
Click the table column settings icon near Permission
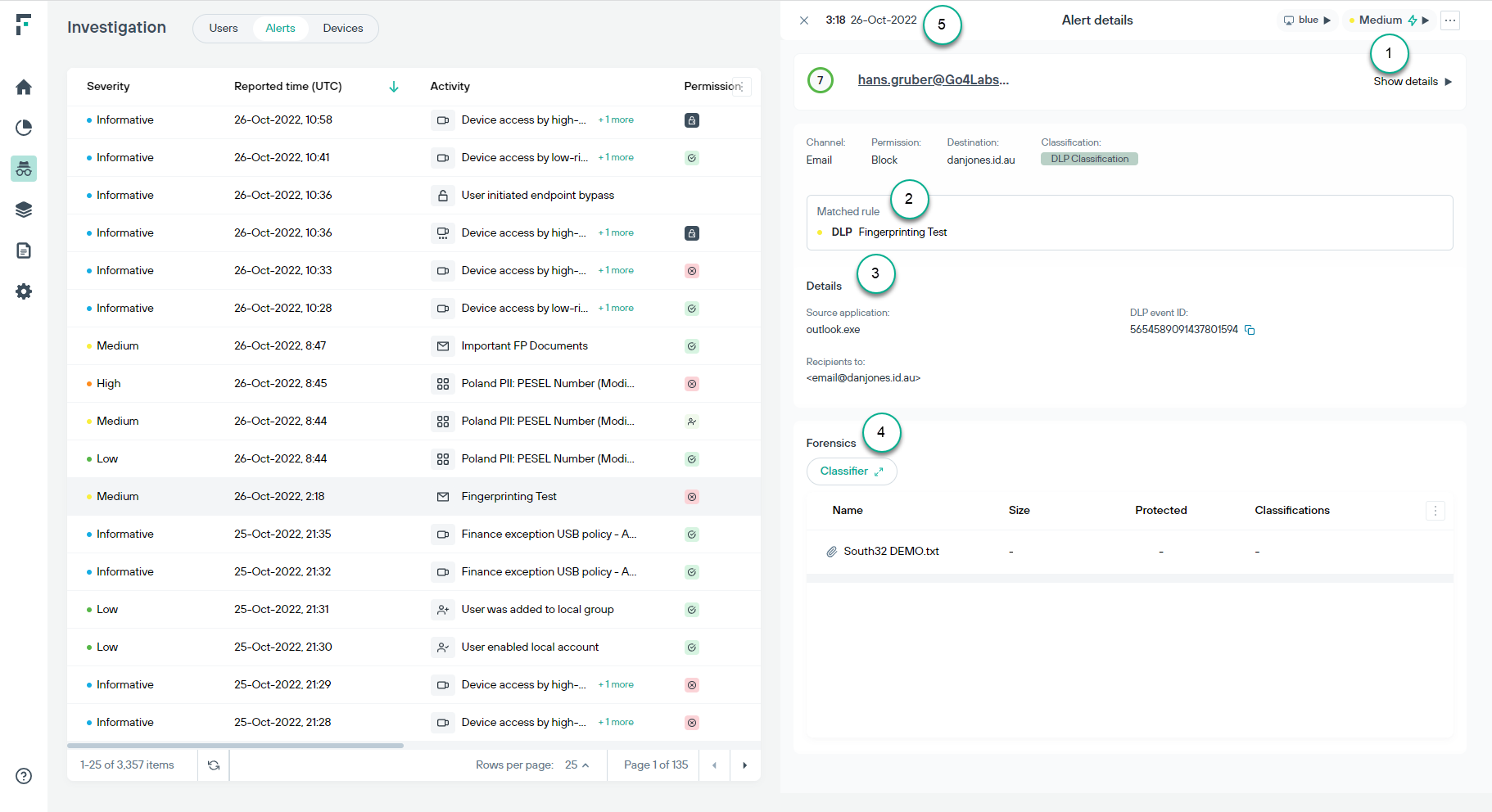click(741, 86)
